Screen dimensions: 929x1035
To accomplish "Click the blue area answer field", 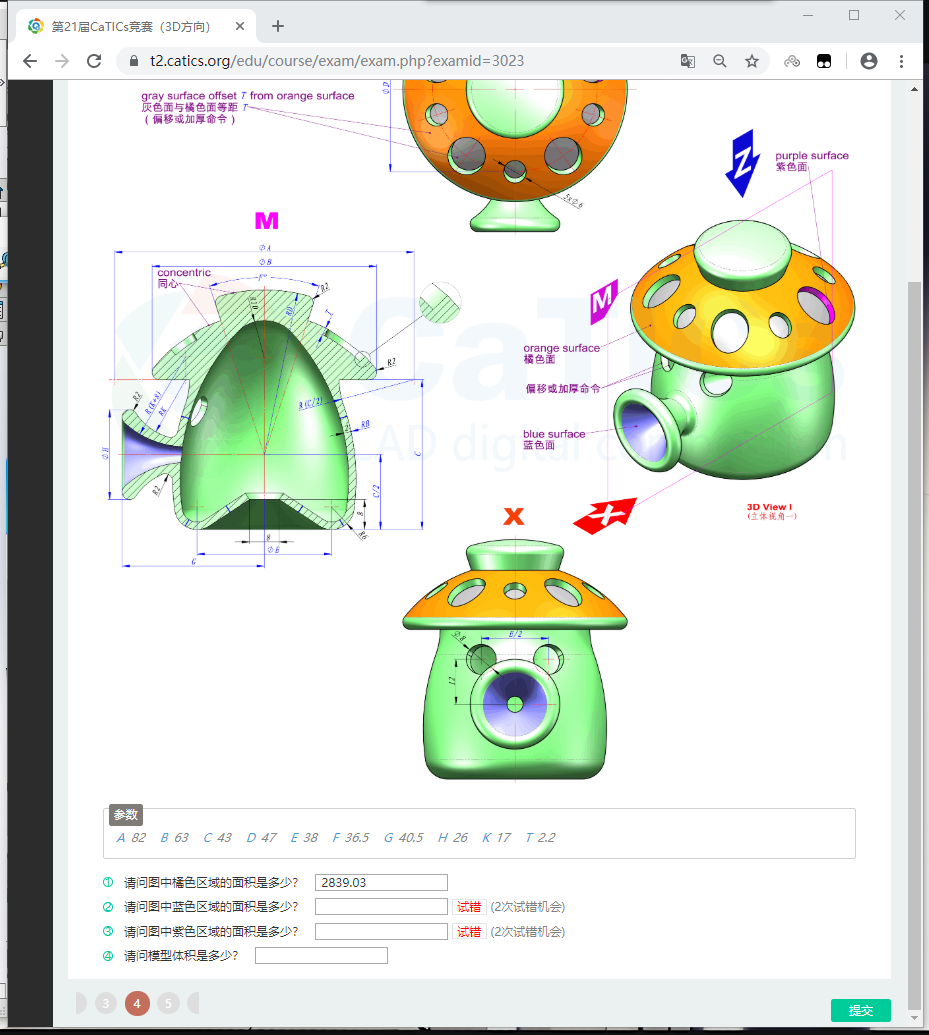I will click(x=381, y=907).
